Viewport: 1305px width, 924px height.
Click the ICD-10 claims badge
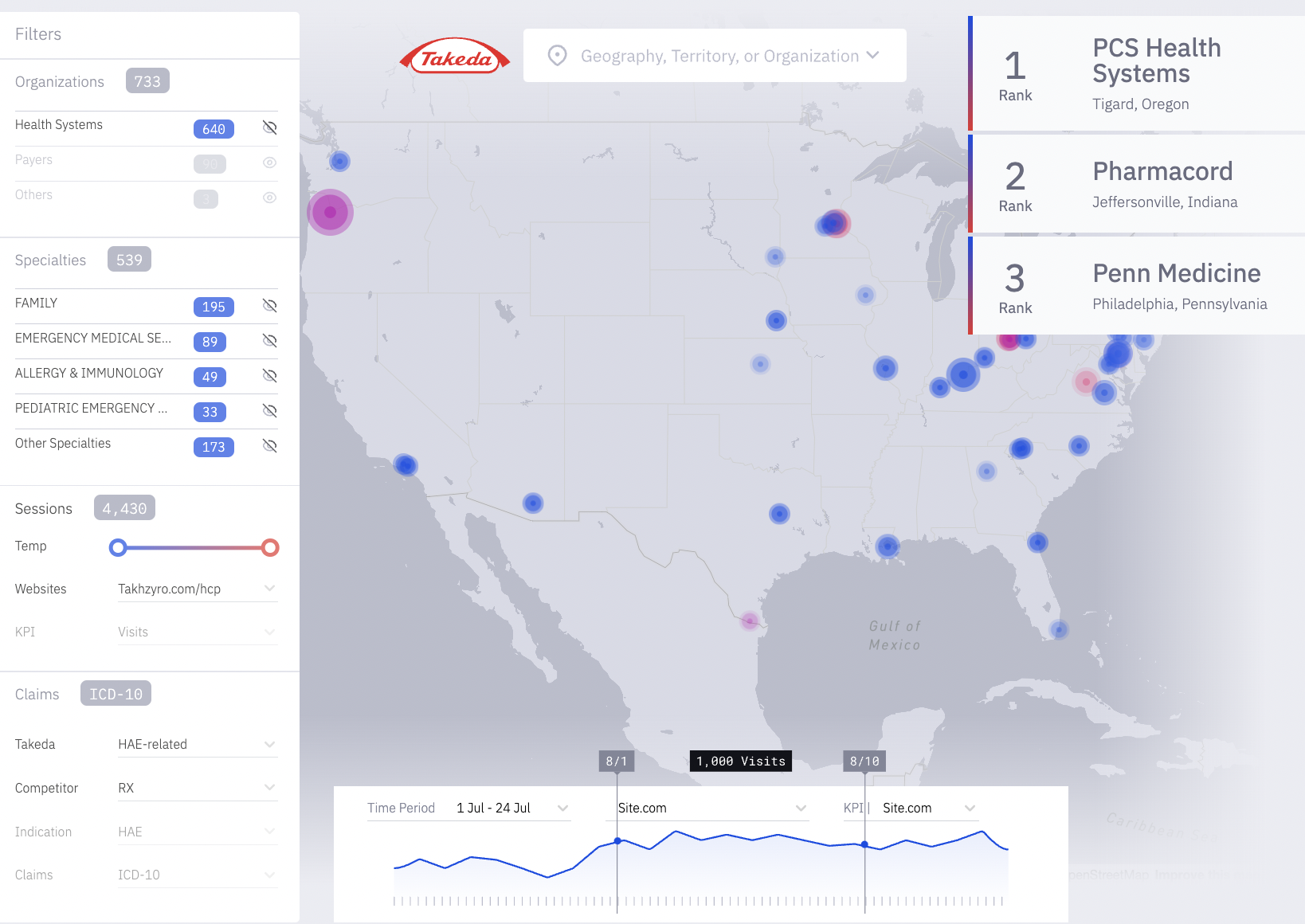click(116, 694)
